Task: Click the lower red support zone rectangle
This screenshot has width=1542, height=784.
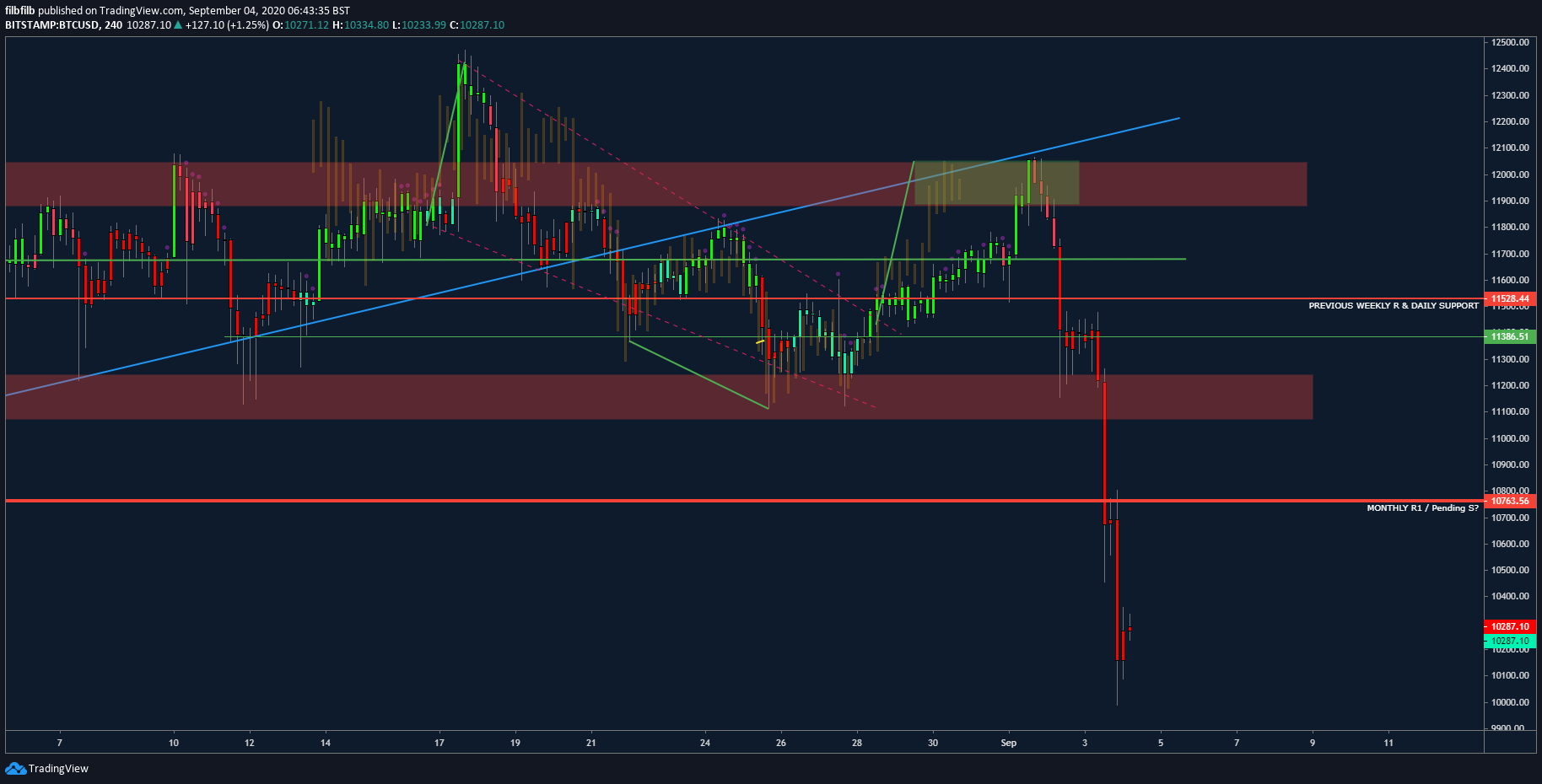Action: coord(659,396)
